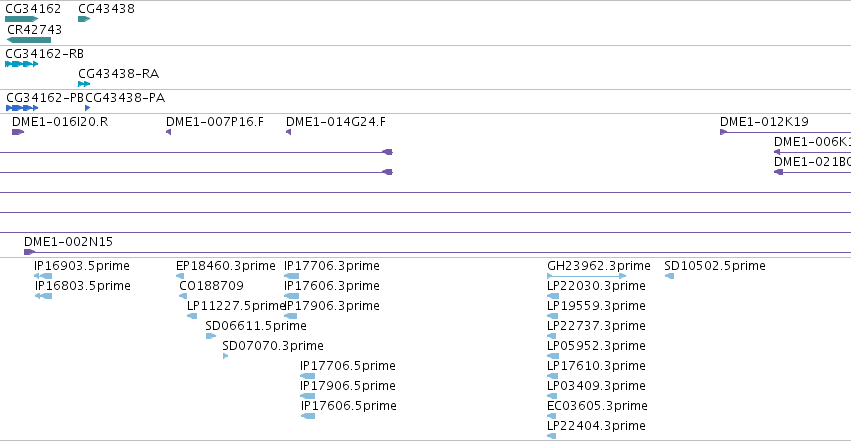
Task: Select the CG34162 gene arrow glyph
Action: 22,19
